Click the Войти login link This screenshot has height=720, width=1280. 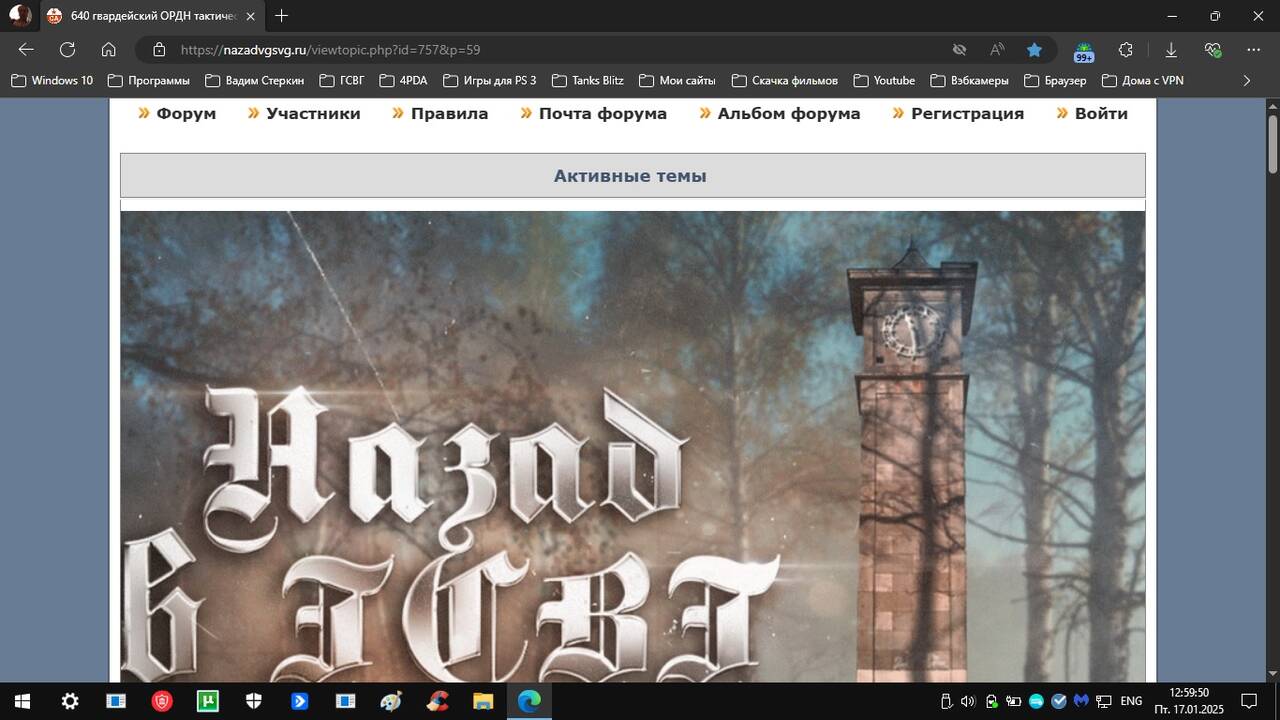(1101, 114)
